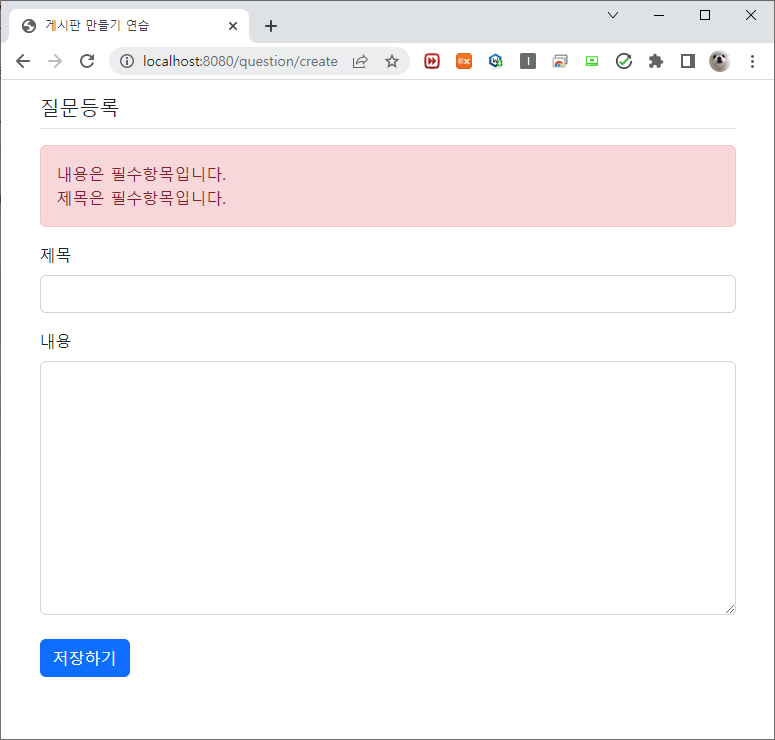Focus the 제목 input field
775x740 pixels.
(388, 294)
